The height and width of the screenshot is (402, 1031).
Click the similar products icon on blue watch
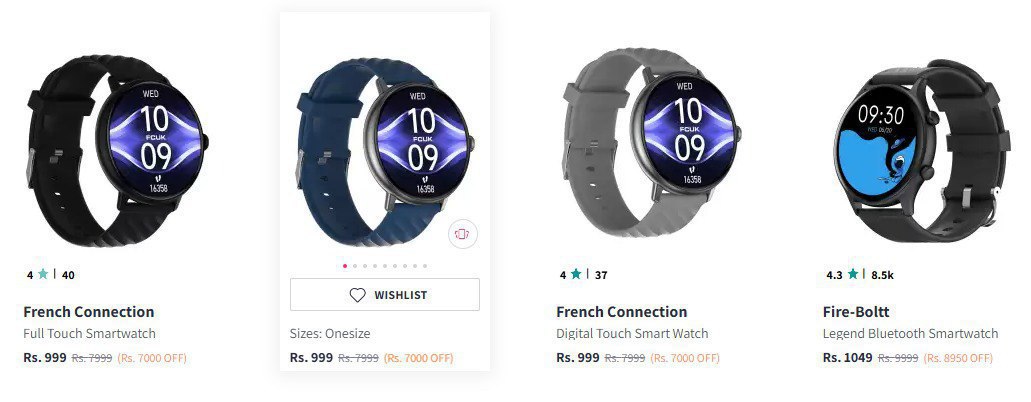click(x=463, y=234)
